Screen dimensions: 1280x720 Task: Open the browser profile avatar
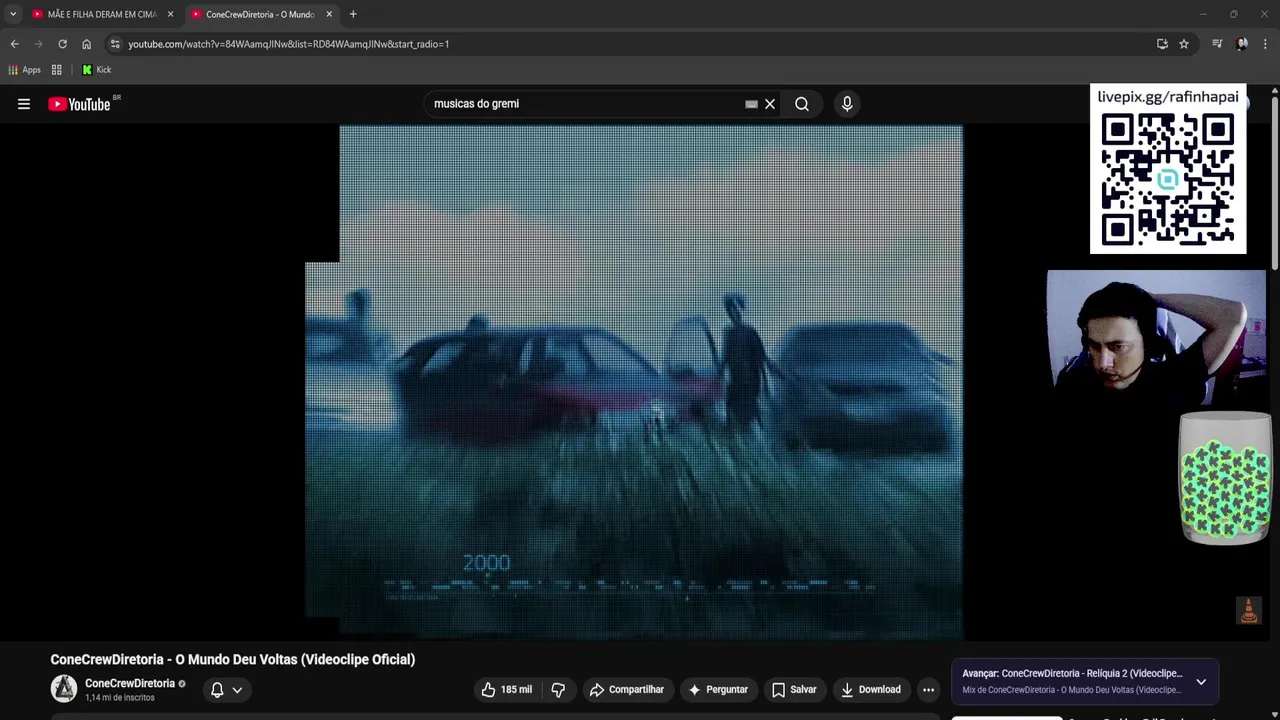click(1242, 44)
